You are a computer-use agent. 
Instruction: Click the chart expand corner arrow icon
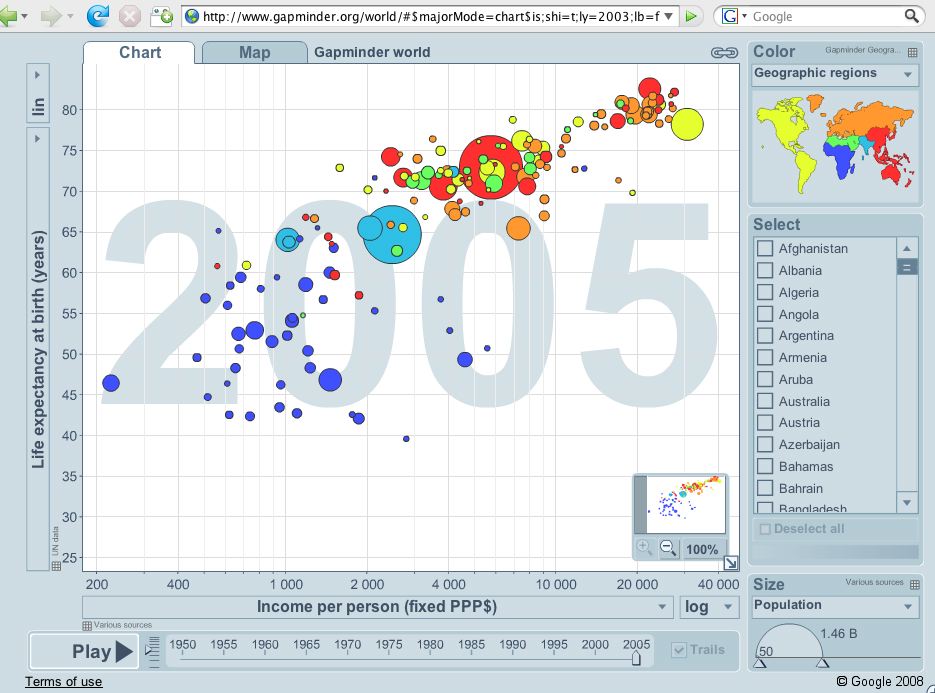730,562
